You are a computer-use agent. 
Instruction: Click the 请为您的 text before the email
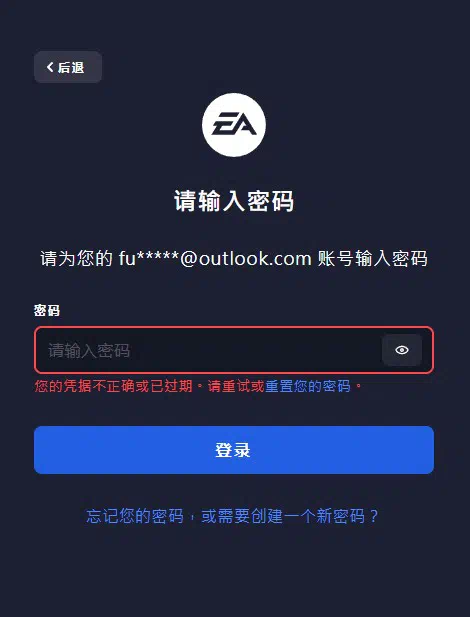(x=76, y=259)
